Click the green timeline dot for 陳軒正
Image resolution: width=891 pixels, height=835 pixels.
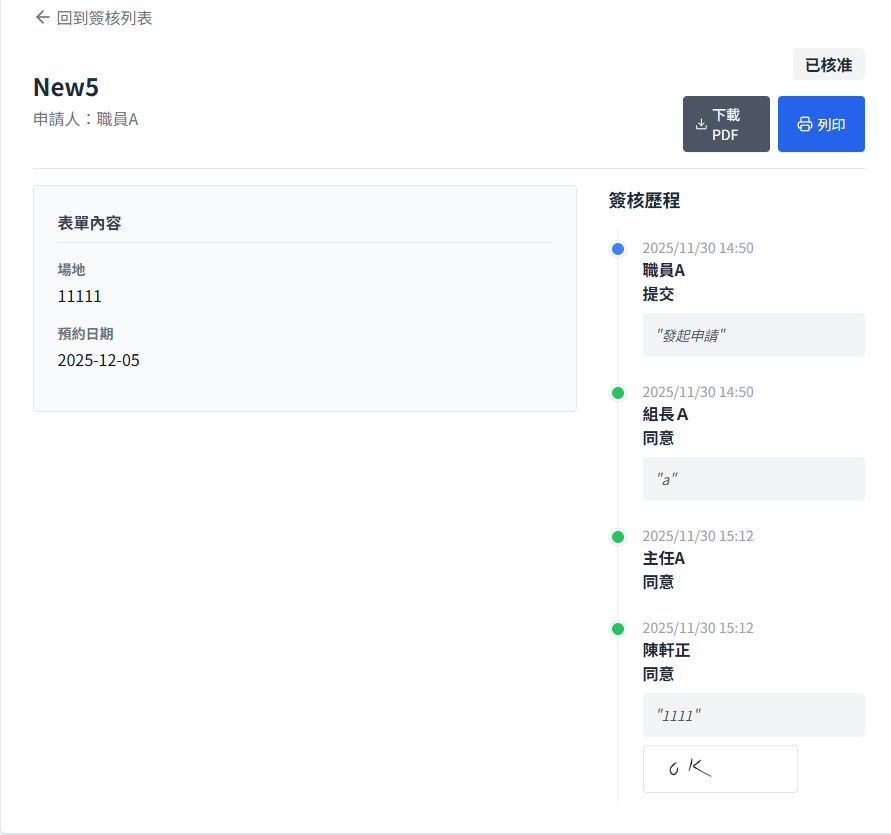[x=618, y=629]
